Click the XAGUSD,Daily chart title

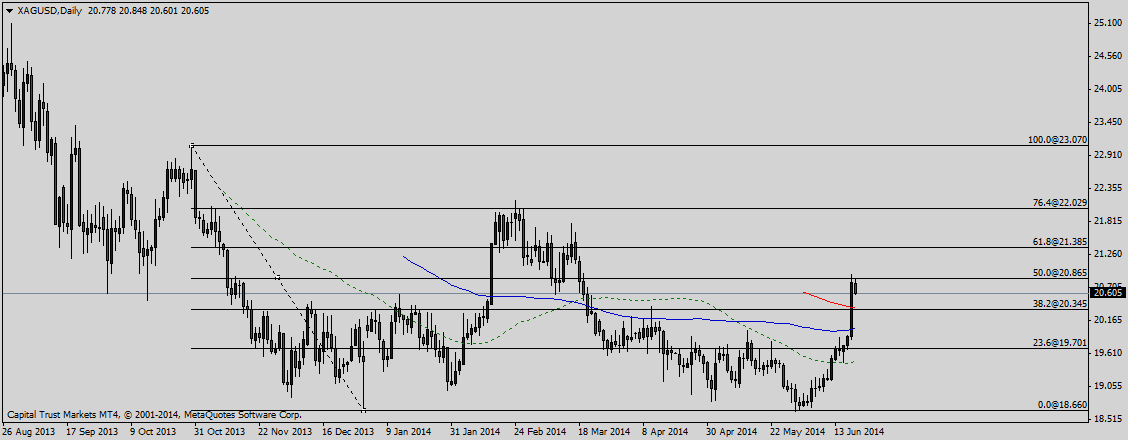50,10
